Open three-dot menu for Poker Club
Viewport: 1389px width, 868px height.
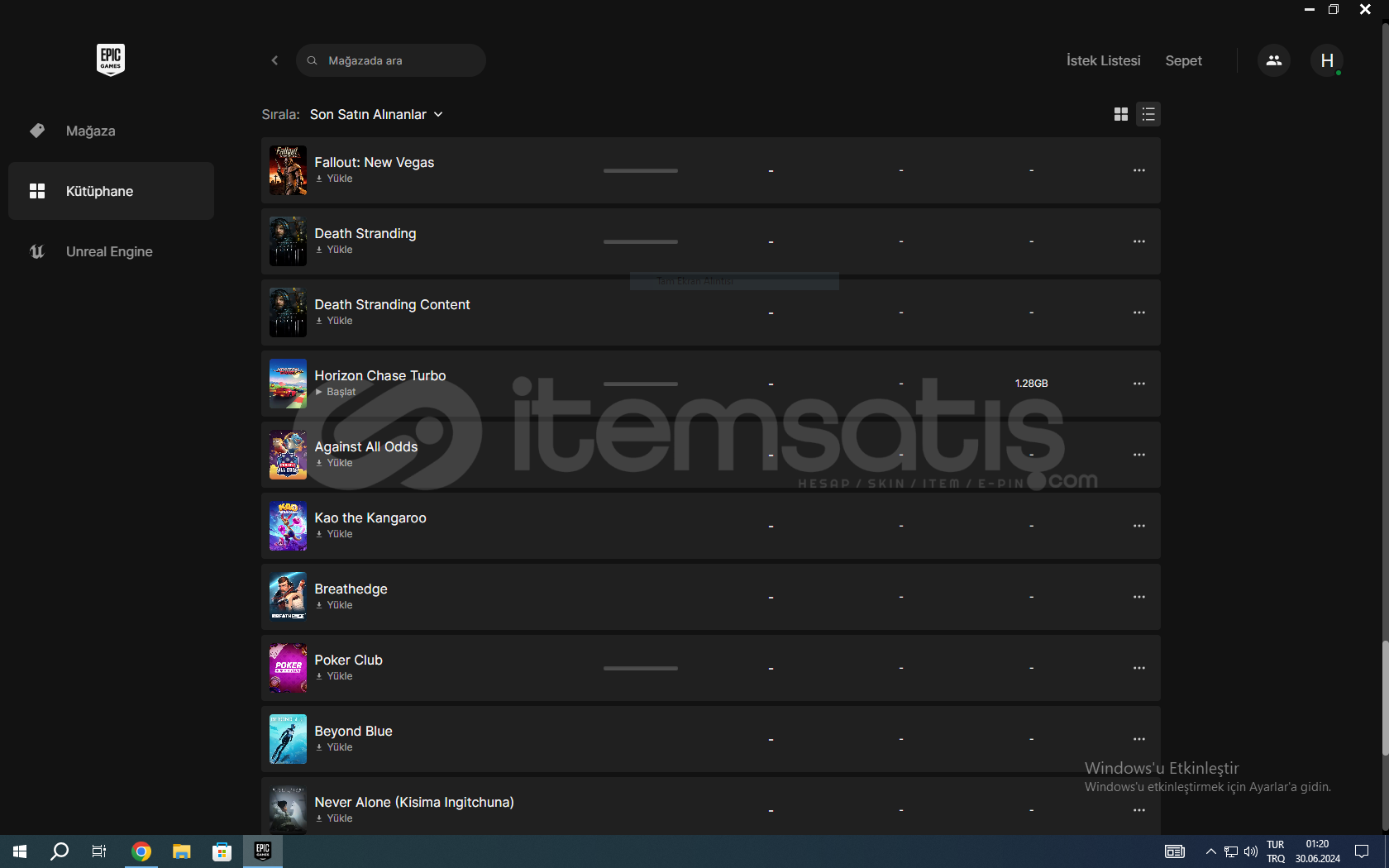click(1139, 668)
